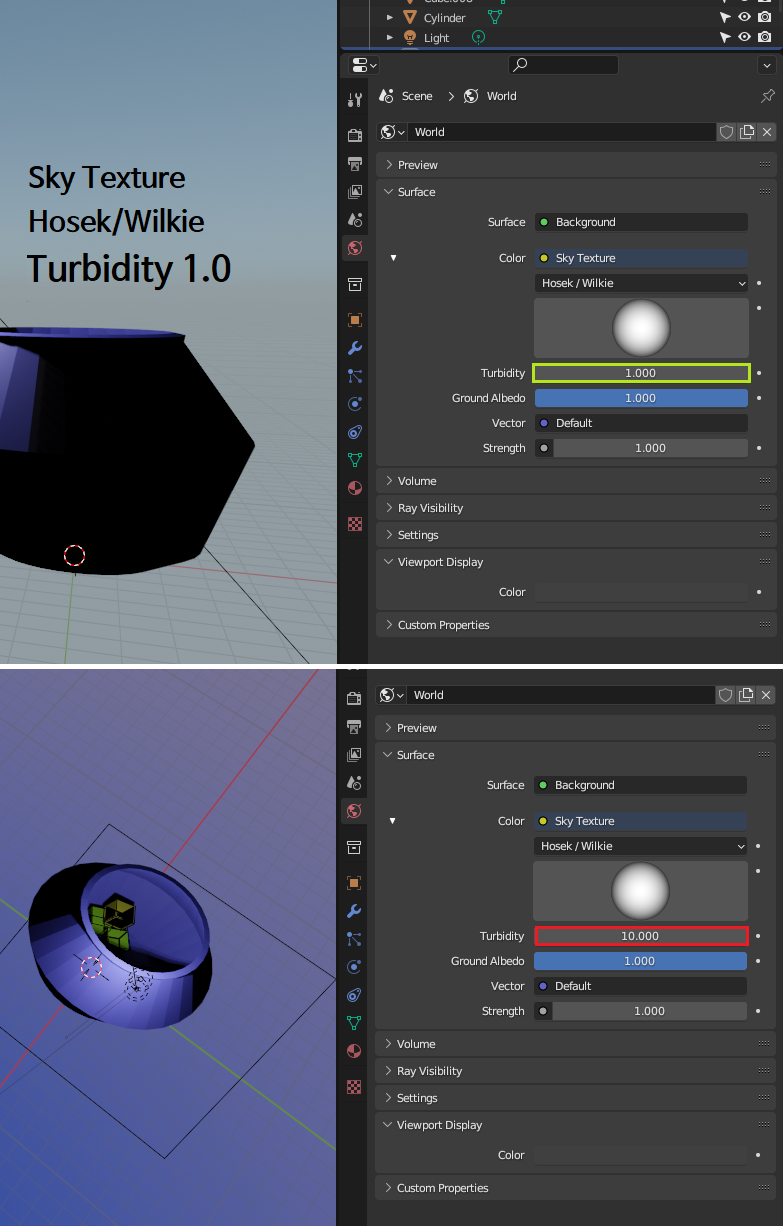Click the World name field, lower editor
783x1226 pixels.
[561, 695]
